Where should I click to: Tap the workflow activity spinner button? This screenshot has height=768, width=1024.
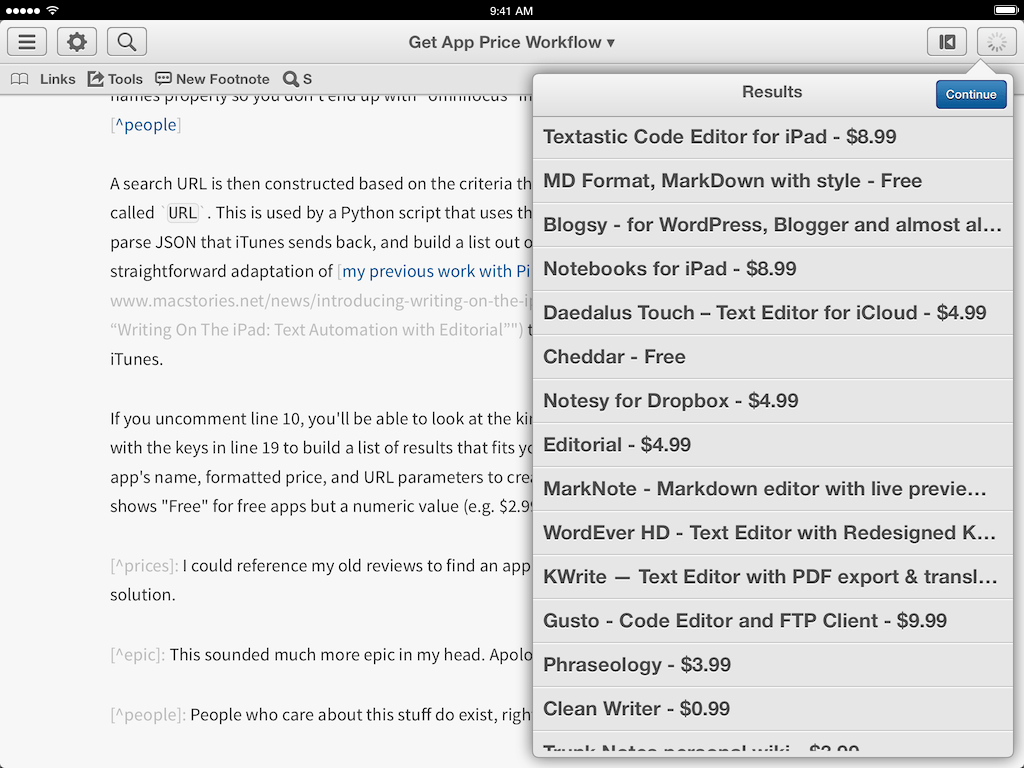(997, 42)
